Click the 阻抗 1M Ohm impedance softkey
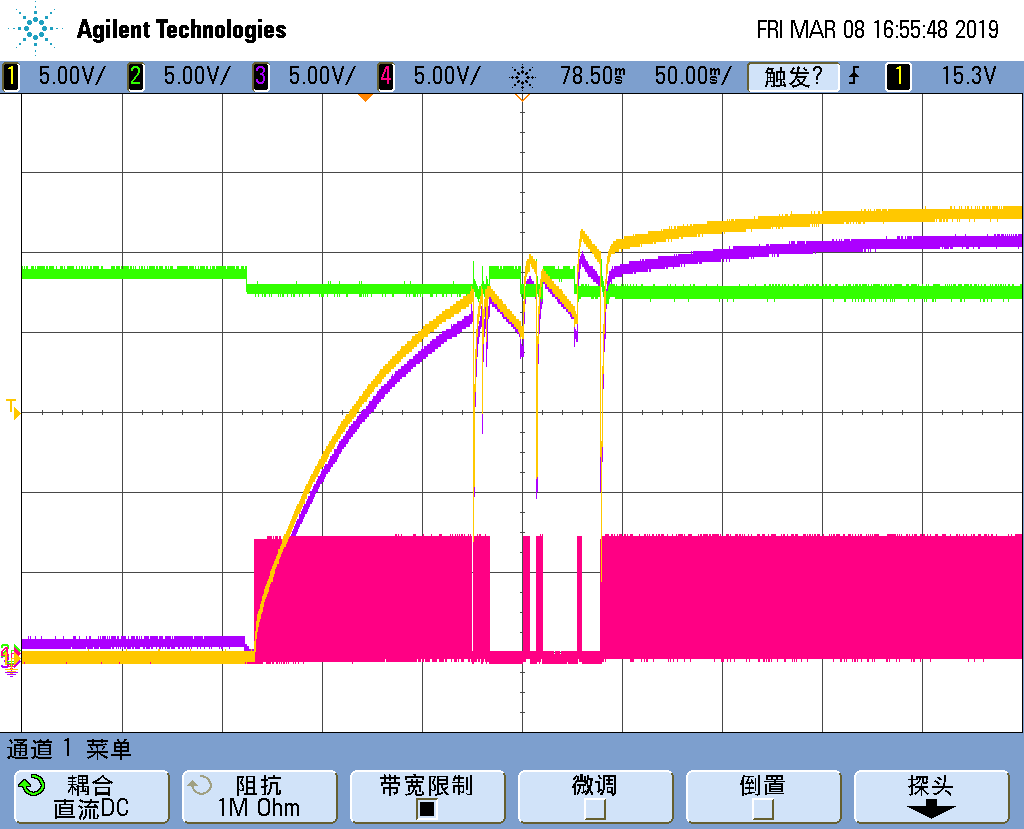Screen dimensions: 1024x829 point(259,796)
